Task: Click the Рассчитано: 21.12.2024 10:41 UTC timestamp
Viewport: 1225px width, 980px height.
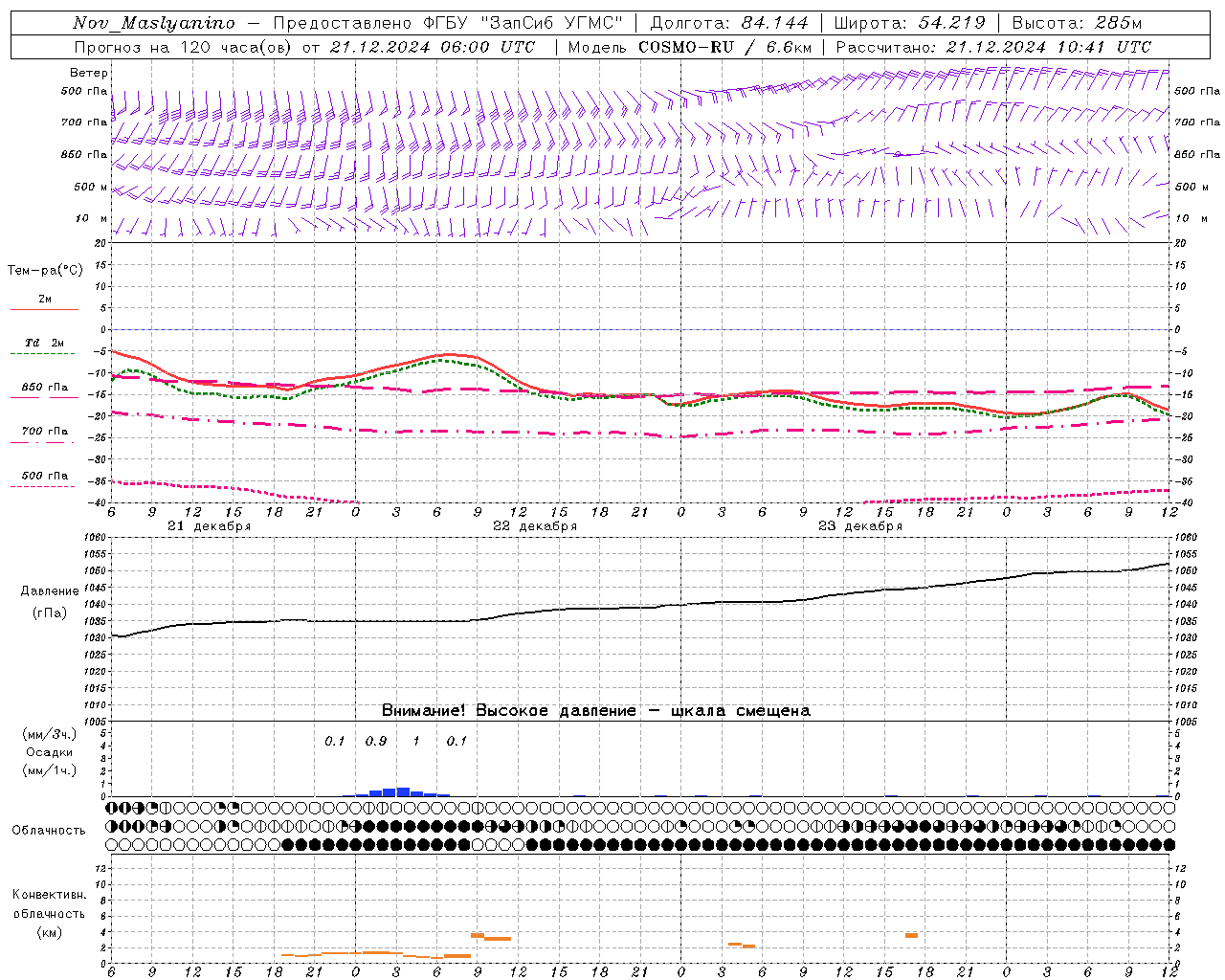Action: point(993,47)
